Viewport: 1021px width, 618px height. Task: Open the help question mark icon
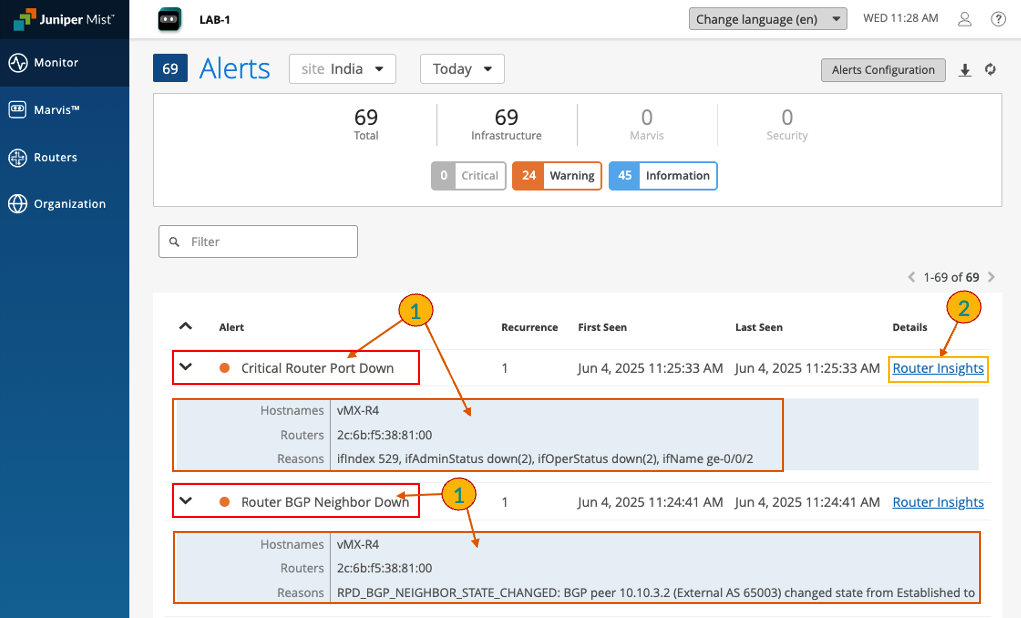[x=998, y=19]
